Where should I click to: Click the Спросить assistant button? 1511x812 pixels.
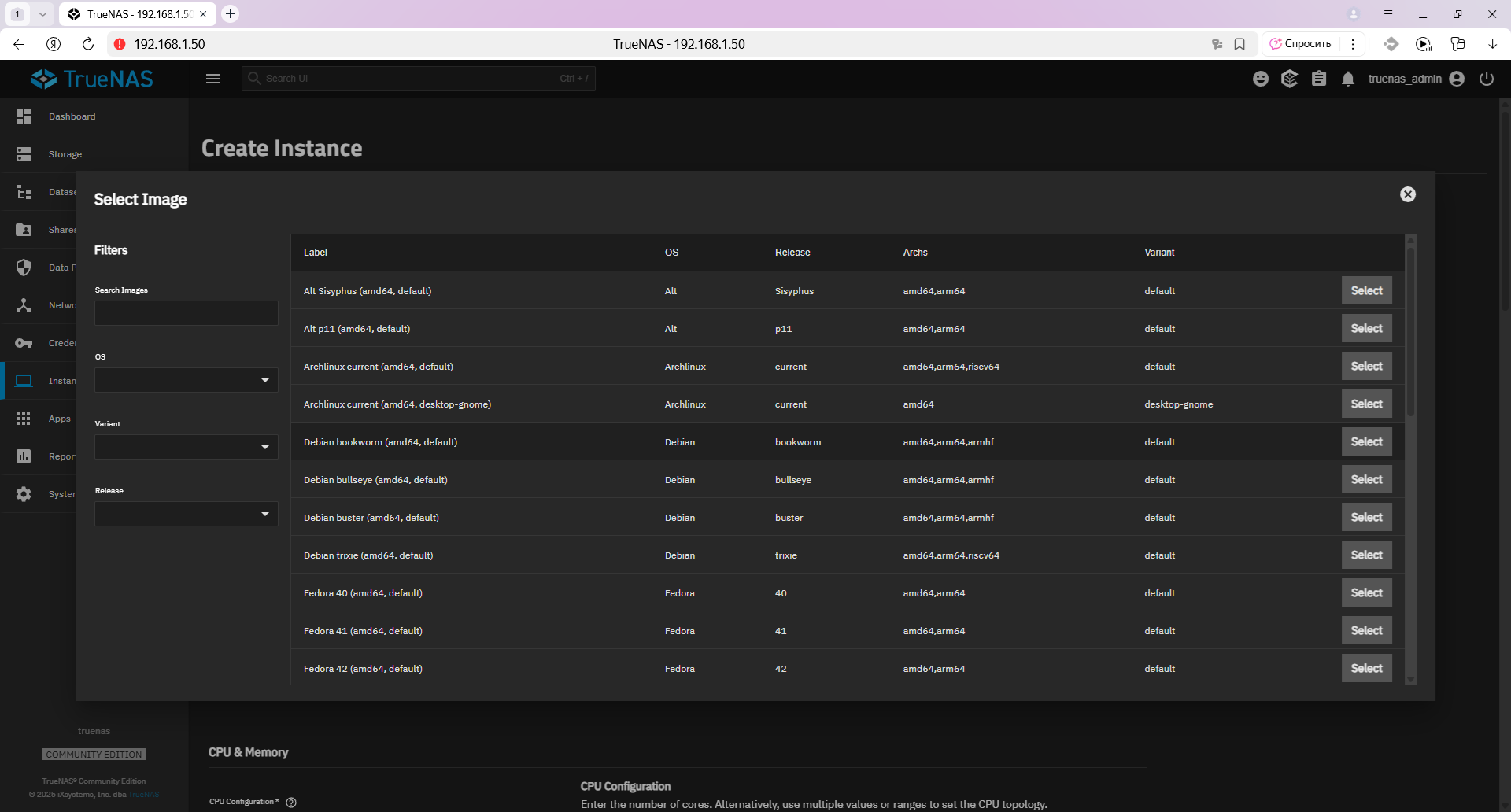pos(1301,44)
